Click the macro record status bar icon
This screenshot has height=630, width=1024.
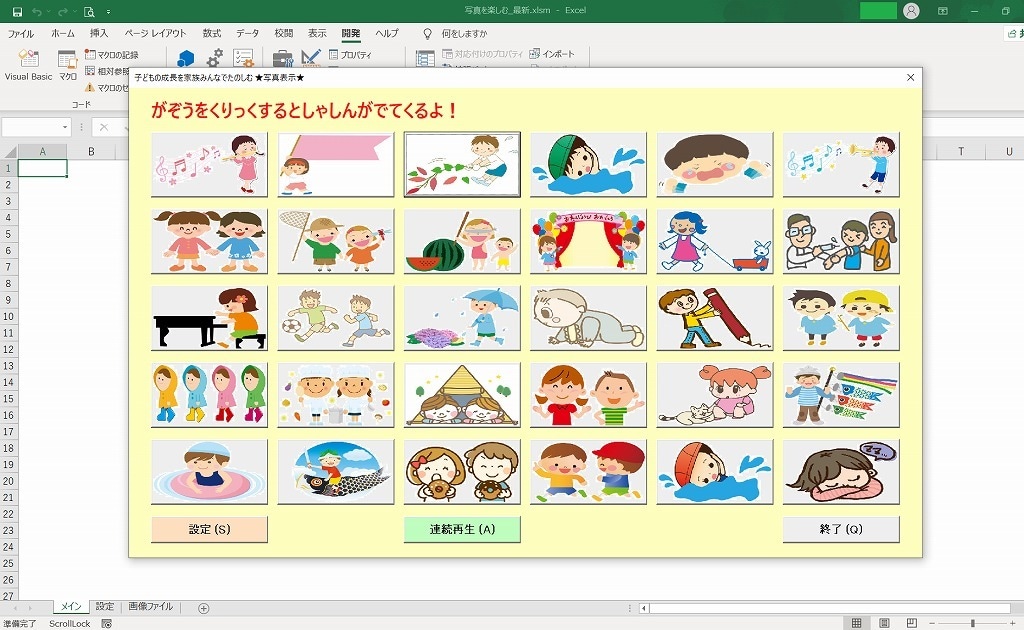106,623
